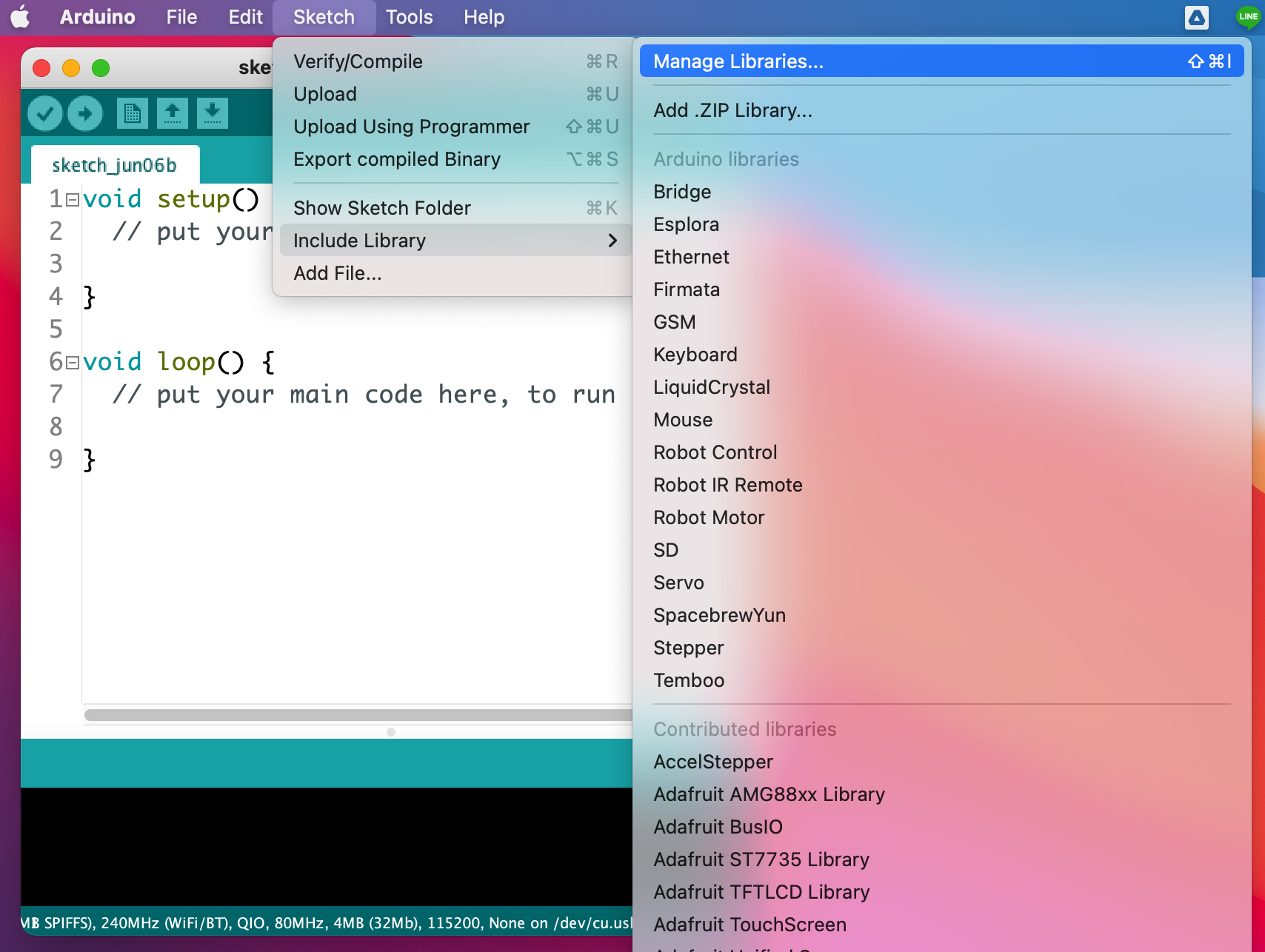Include Adafruit TFTLCD Library

(941, 892)
